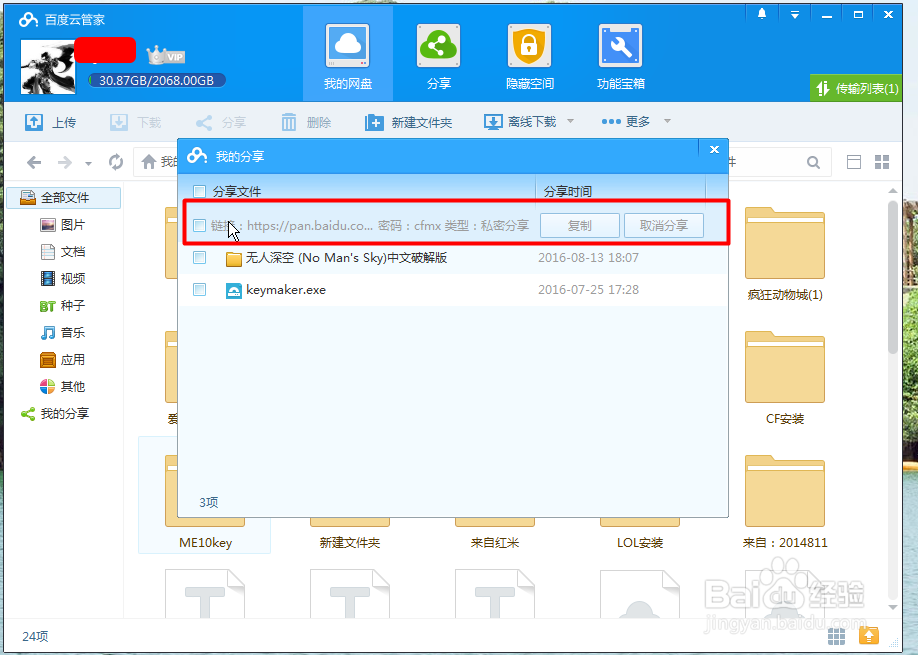Click the 分享 toolbar button
The image size is (918, 655).
(x=221, y=122)
